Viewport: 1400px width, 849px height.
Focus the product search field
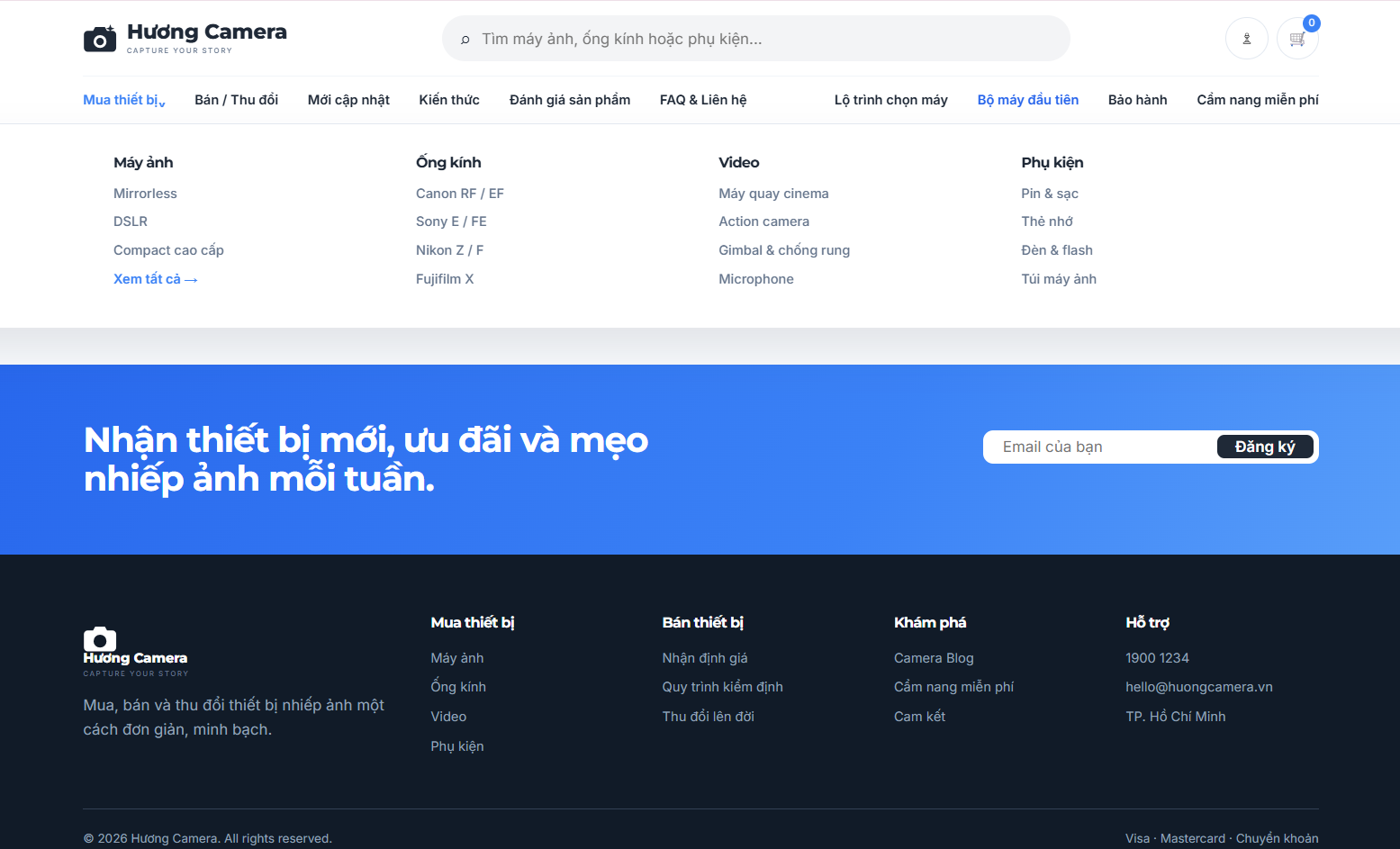(756, 39)
